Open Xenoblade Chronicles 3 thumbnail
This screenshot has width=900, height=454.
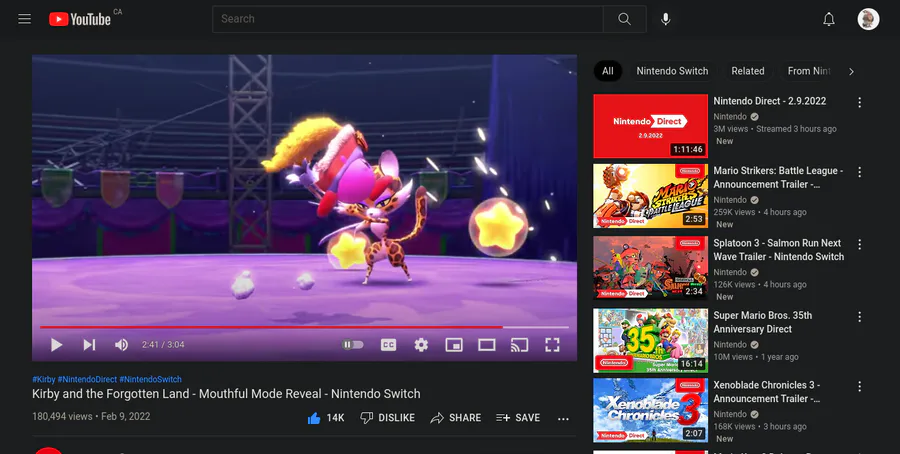(x=650, y=410)
